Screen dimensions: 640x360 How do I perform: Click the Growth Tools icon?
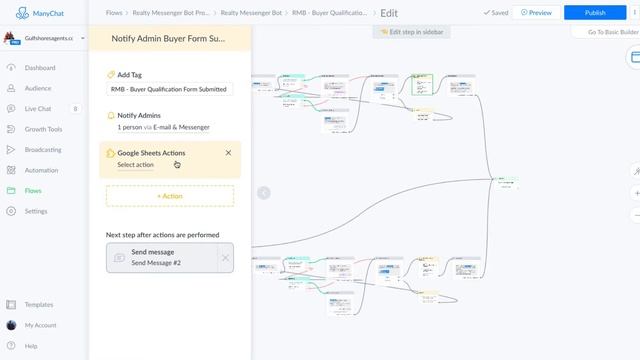click(11, 129)
